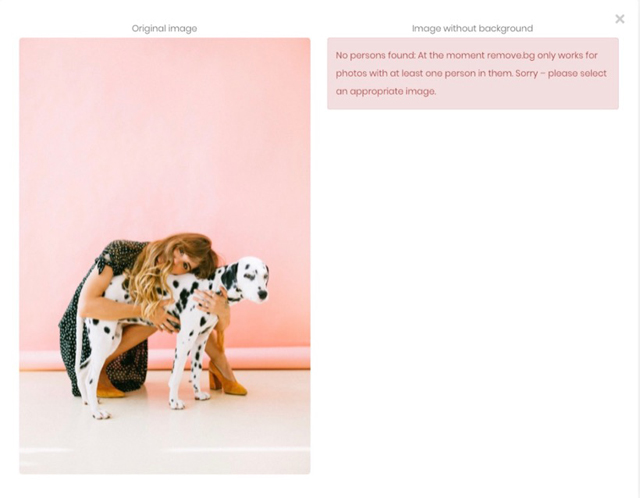Click the original uploaded photo
Screen dimensions: 640x498
tap(164, 256)
